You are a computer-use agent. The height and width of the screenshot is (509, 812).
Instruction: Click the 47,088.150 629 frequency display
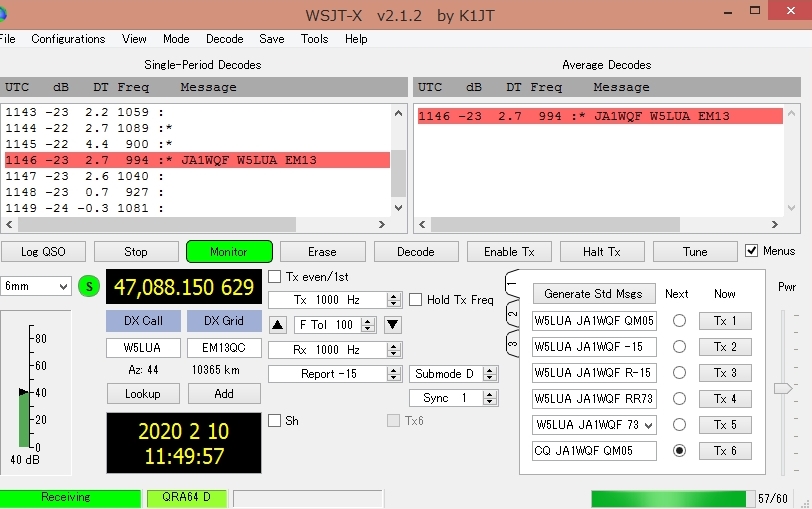point(184,286)
